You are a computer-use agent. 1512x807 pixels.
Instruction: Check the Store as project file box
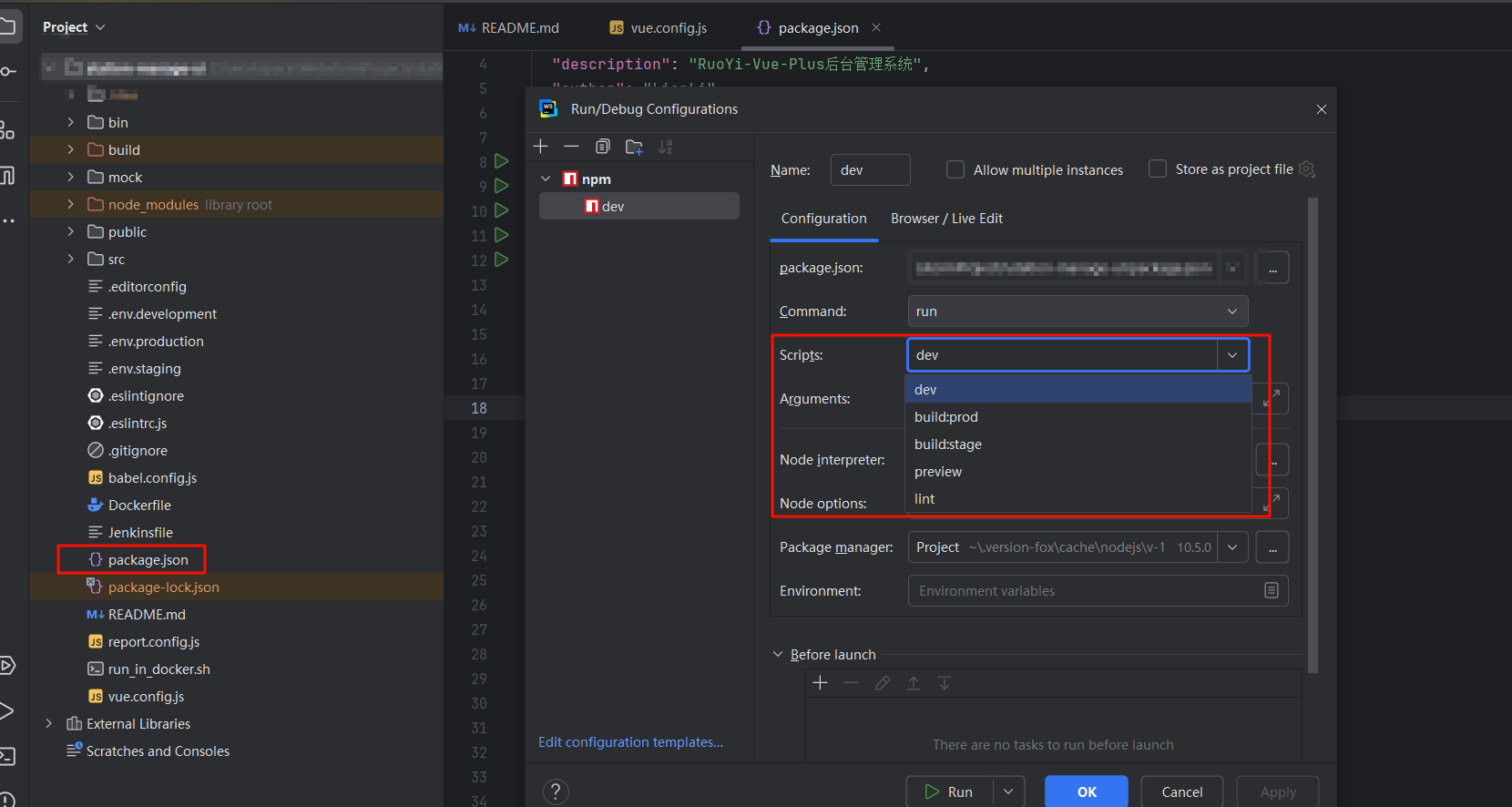(x=1158, y=169)
